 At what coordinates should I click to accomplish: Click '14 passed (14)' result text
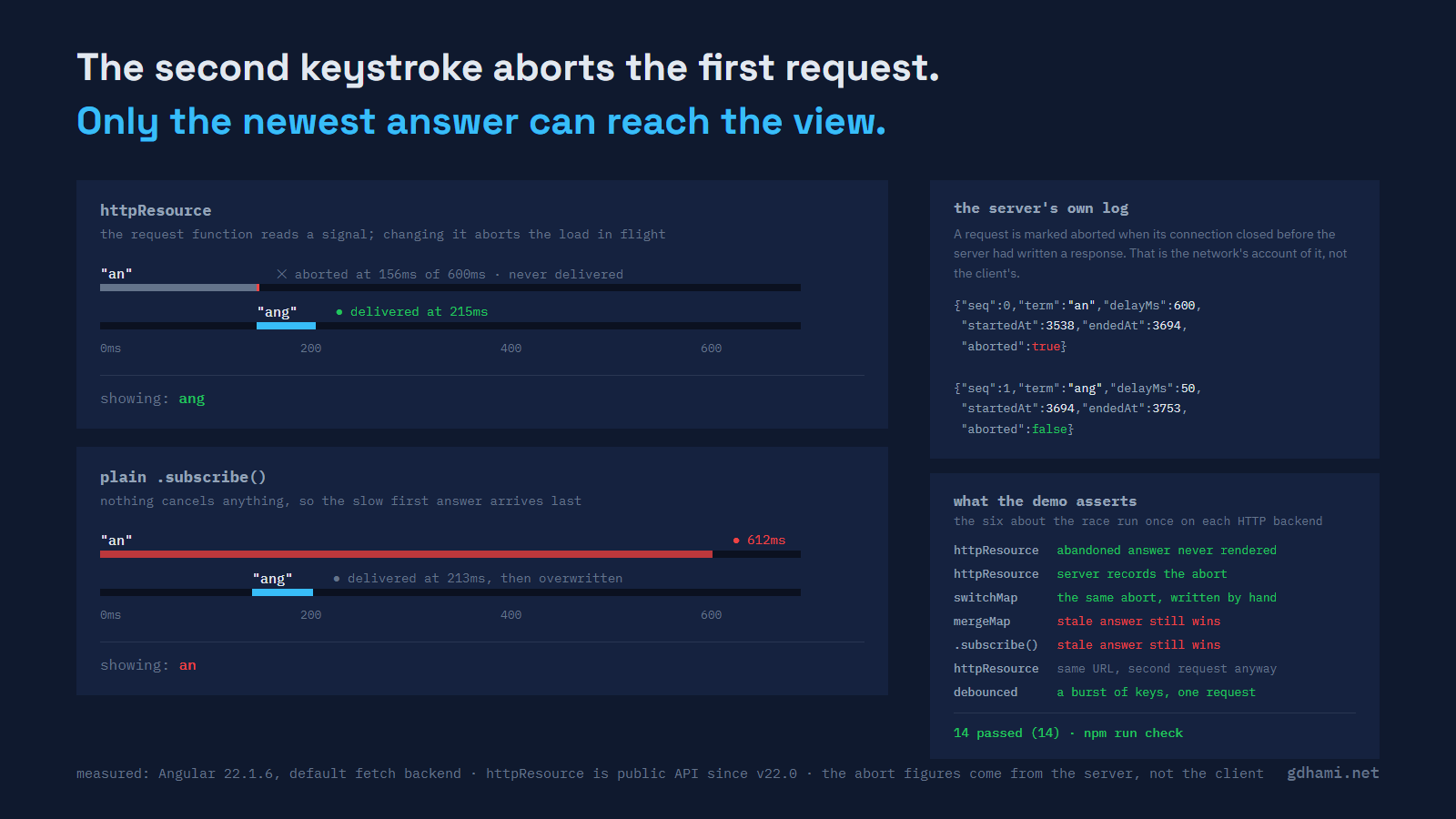1006,733
